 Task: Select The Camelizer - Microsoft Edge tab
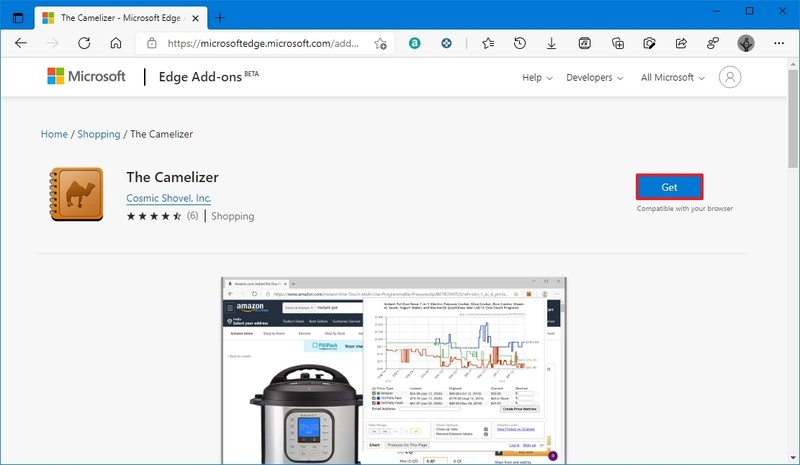[121, 18]
